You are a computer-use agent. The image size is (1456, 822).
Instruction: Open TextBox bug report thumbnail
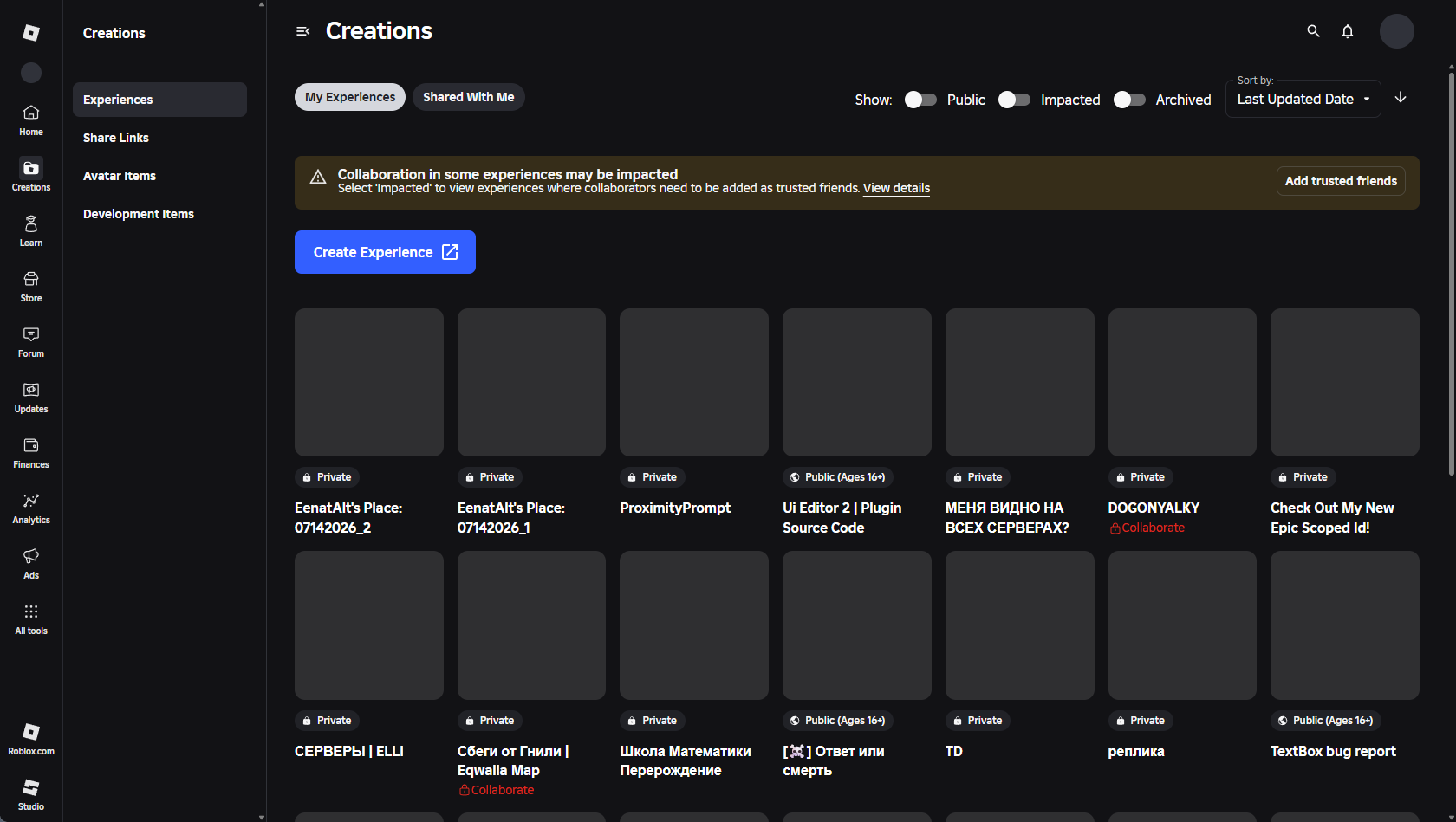pyautogui.click(x=1345, y=625)
